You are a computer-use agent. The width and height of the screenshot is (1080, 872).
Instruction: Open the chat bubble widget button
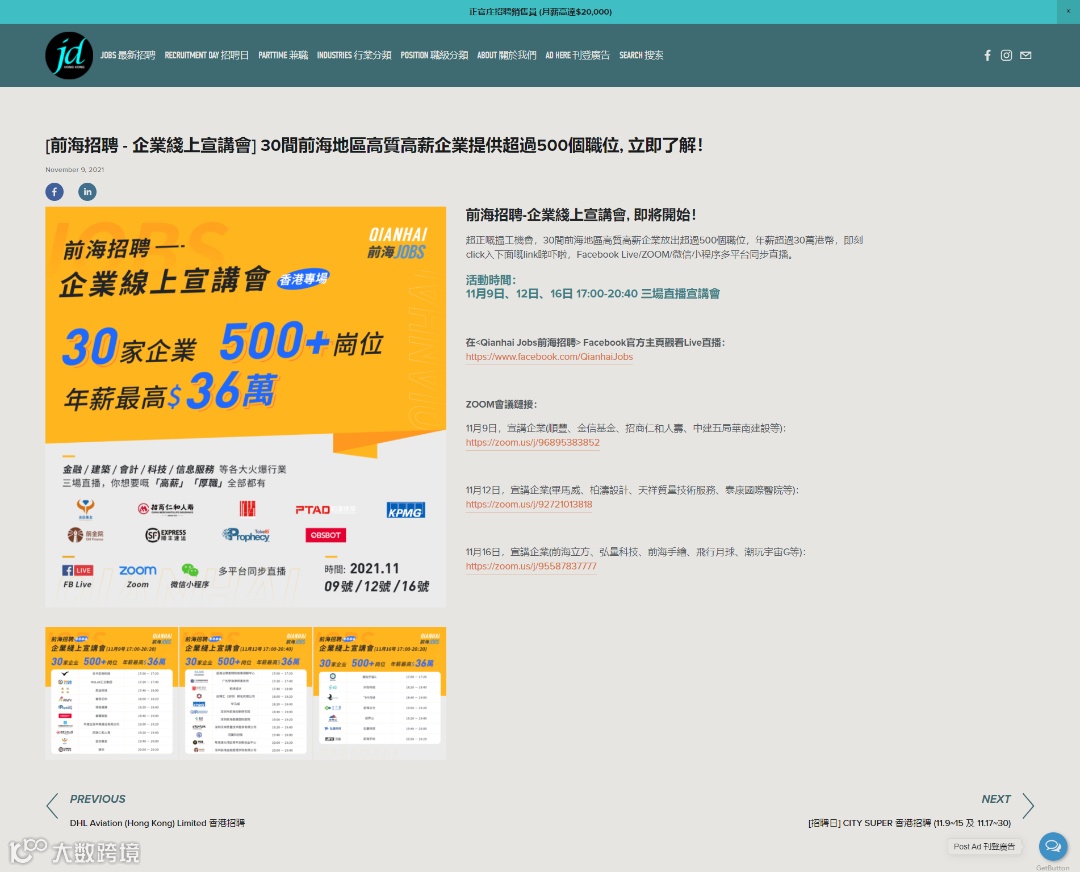(1053, 846)
